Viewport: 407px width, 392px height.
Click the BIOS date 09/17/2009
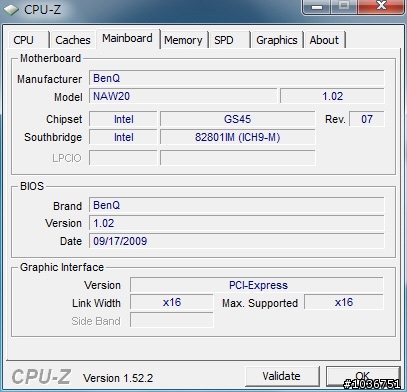tap(237, 241)
